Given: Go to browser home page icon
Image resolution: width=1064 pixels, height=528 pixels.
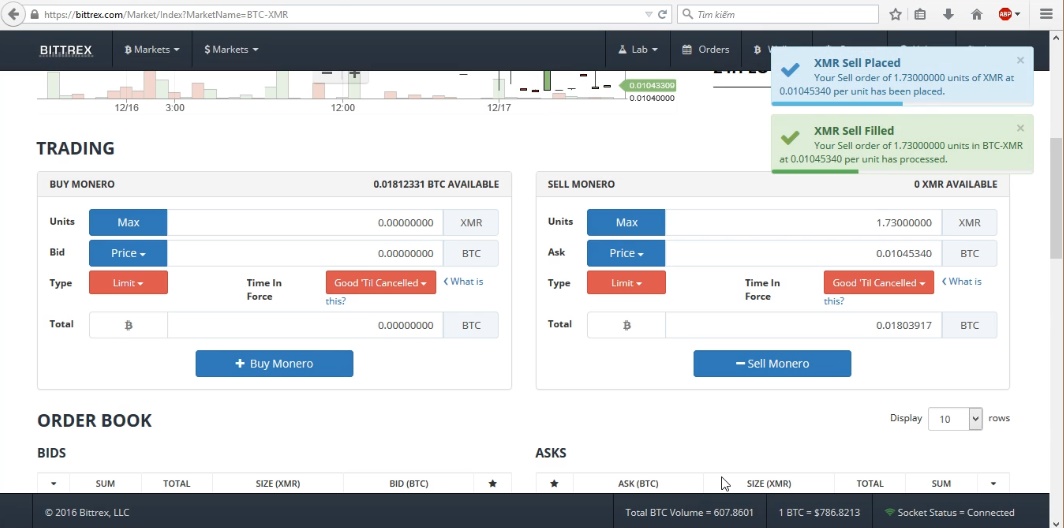Looking at the screenshot, I should pyautogui.click(x=976, y=14).
